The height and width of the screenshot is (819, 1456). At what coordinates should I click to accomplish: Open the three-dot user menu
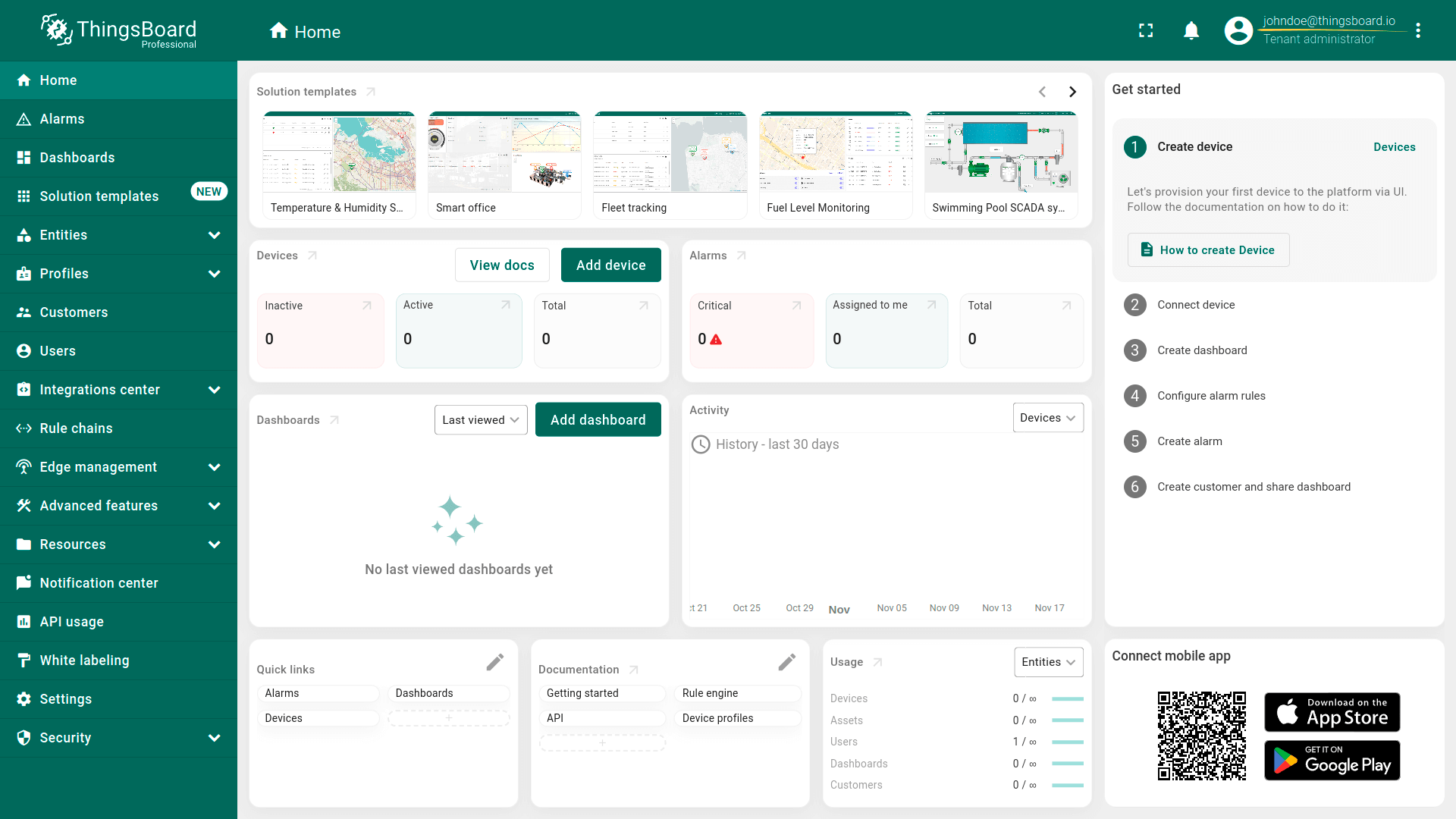[1417, 31]
